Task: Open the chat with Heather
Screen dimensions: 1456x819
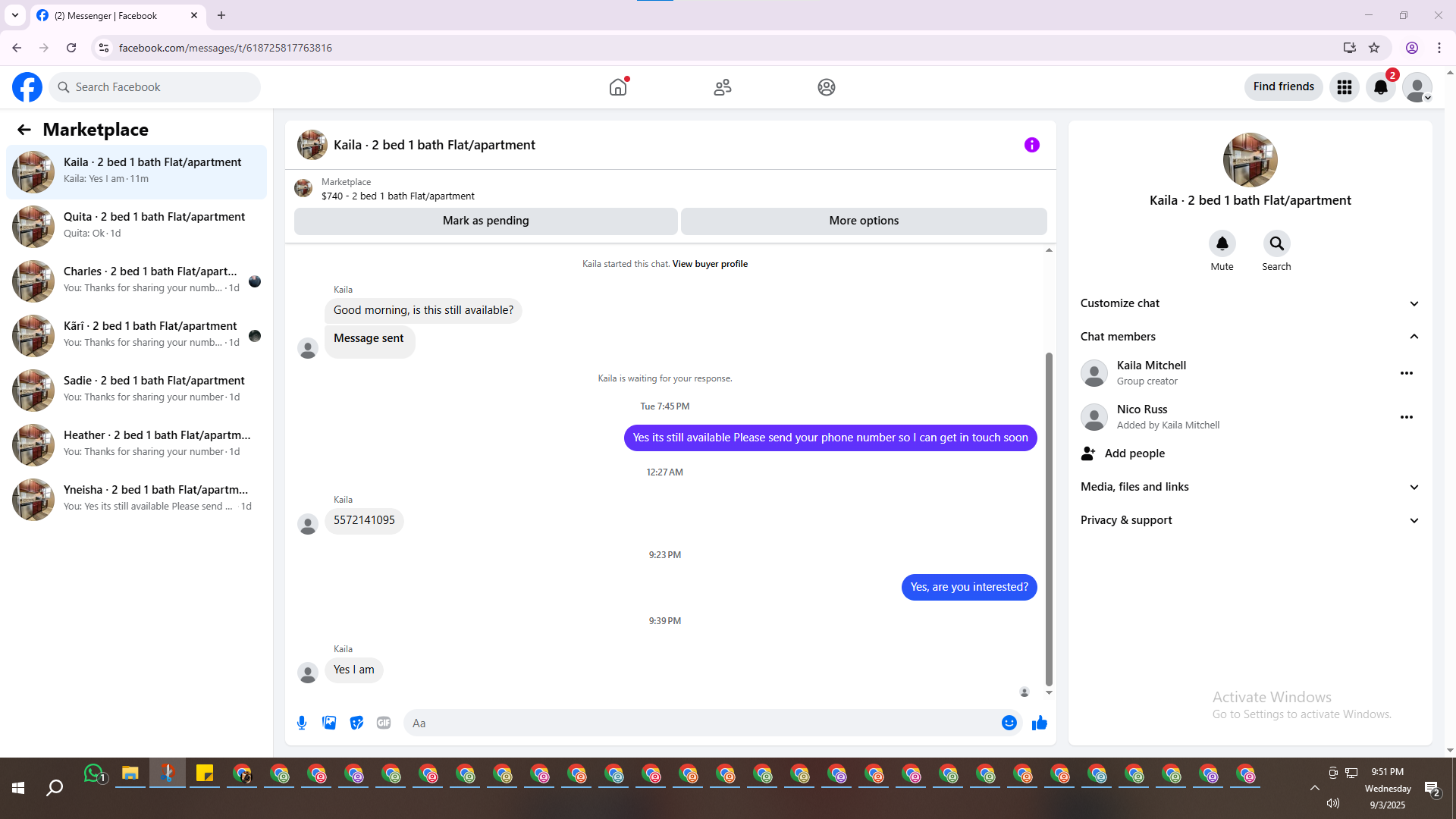Action: coord(136,445)
